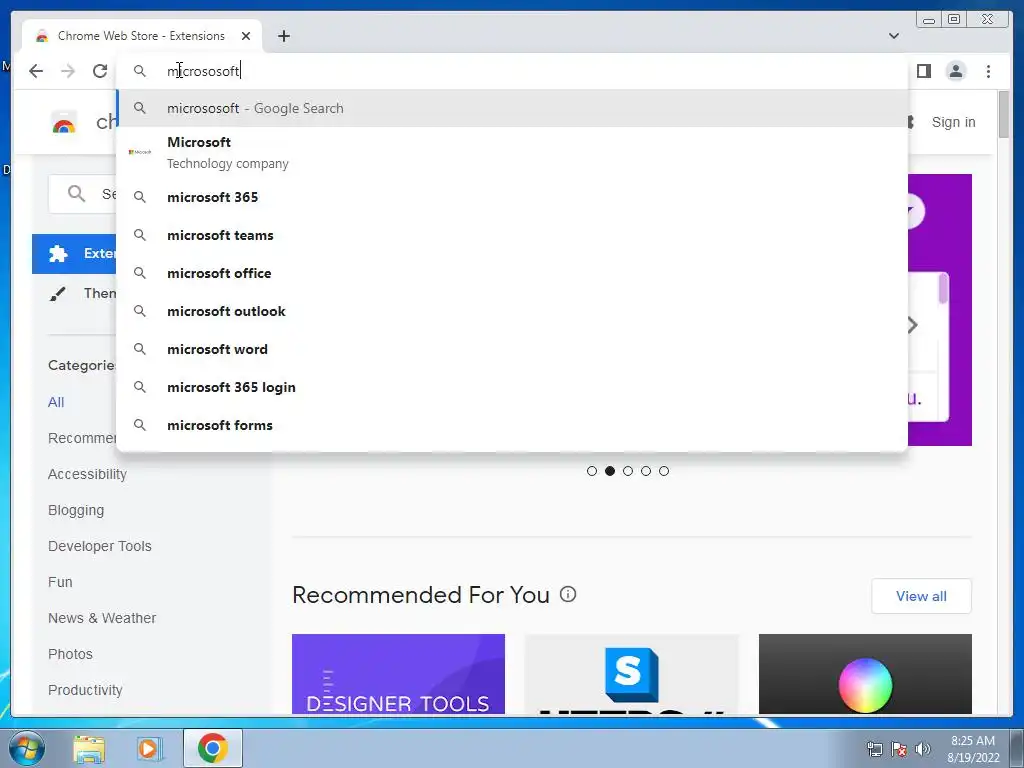The image size is (1024, 768).
Task: Click the network tray icon
Action: [x=874, y=749]
